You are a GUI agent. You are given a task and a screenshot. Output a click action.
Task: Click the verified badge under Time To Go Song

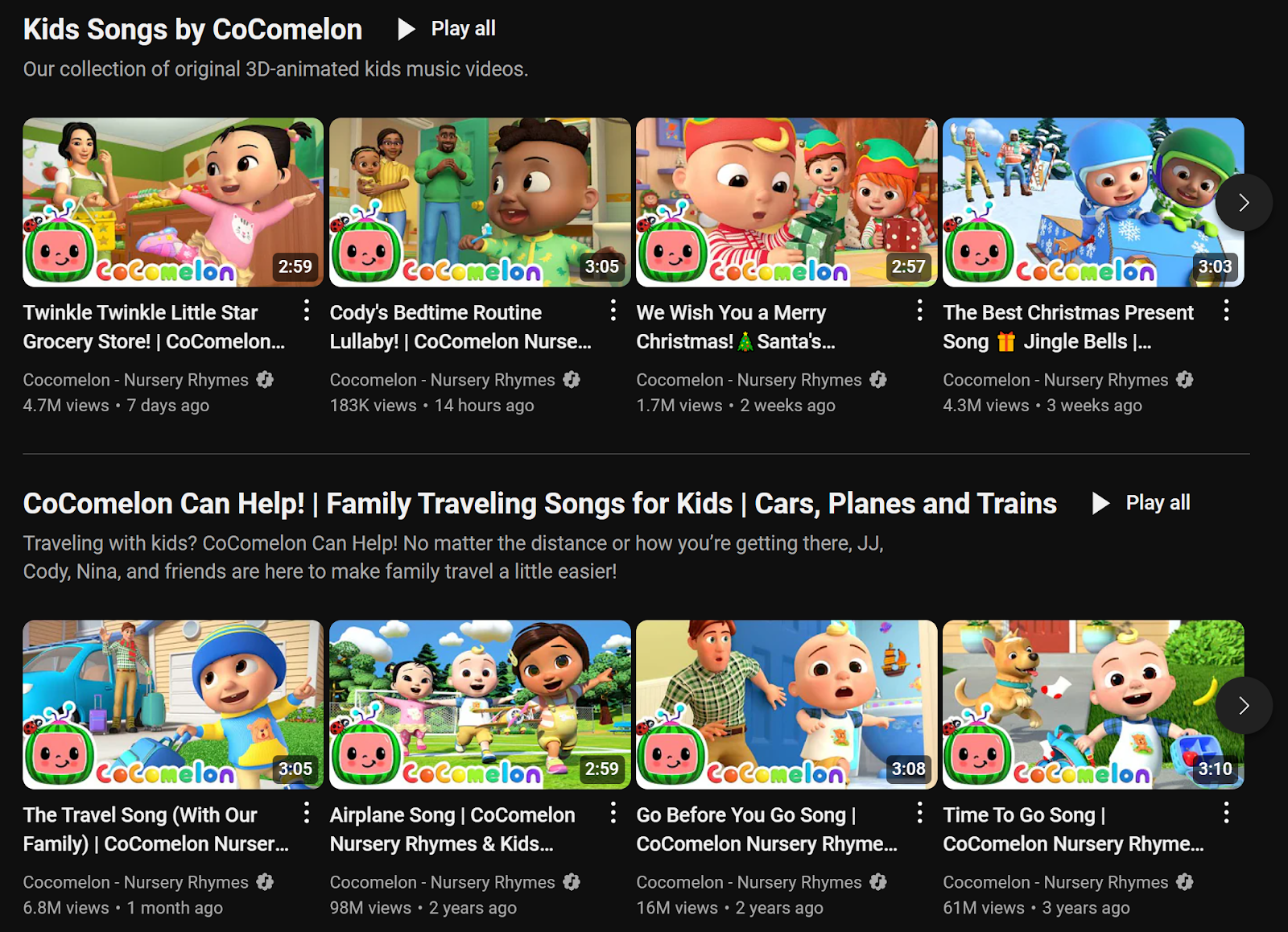point(1183,882)
